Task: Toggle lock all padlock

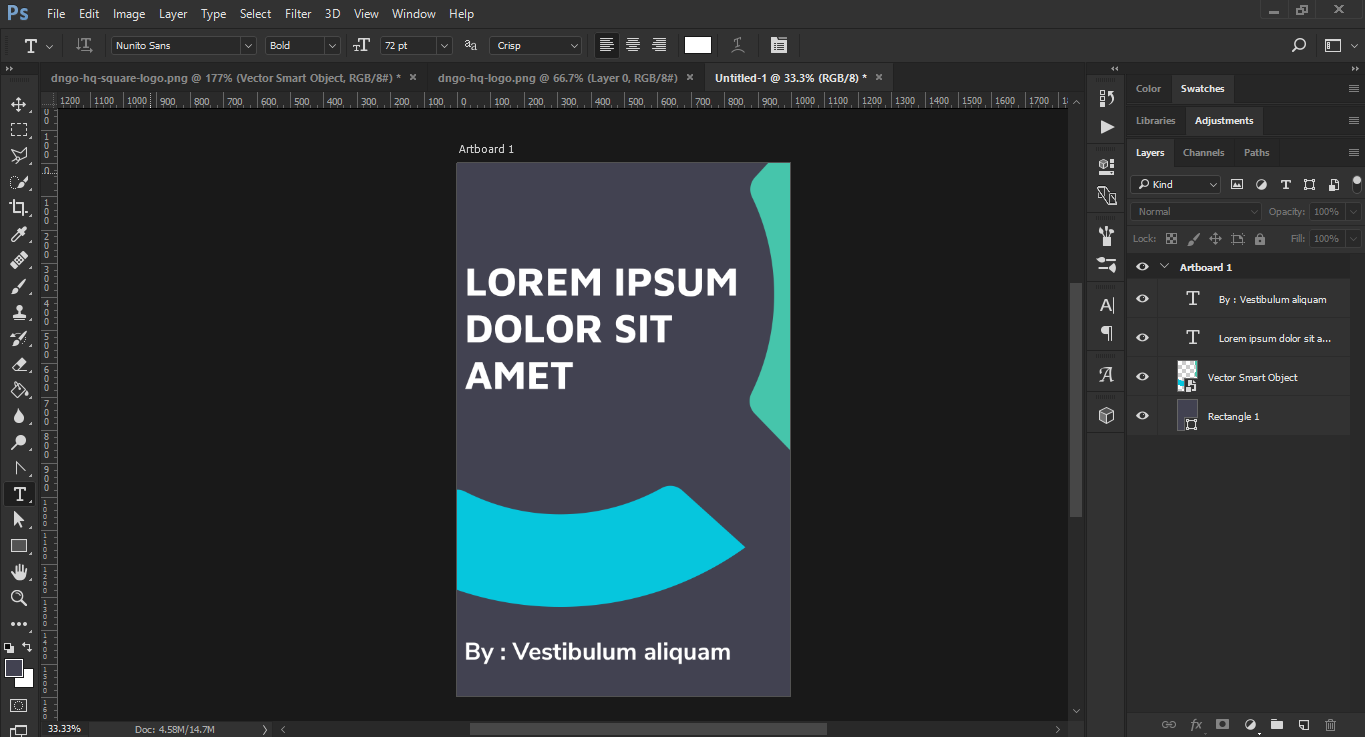Action: (x=1259, y=239)
